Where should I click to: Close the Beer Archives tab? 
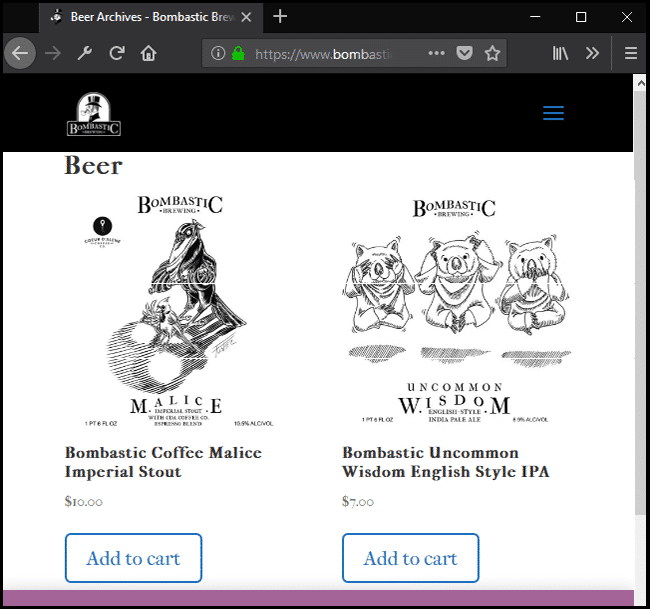click(x=246, y=17)
